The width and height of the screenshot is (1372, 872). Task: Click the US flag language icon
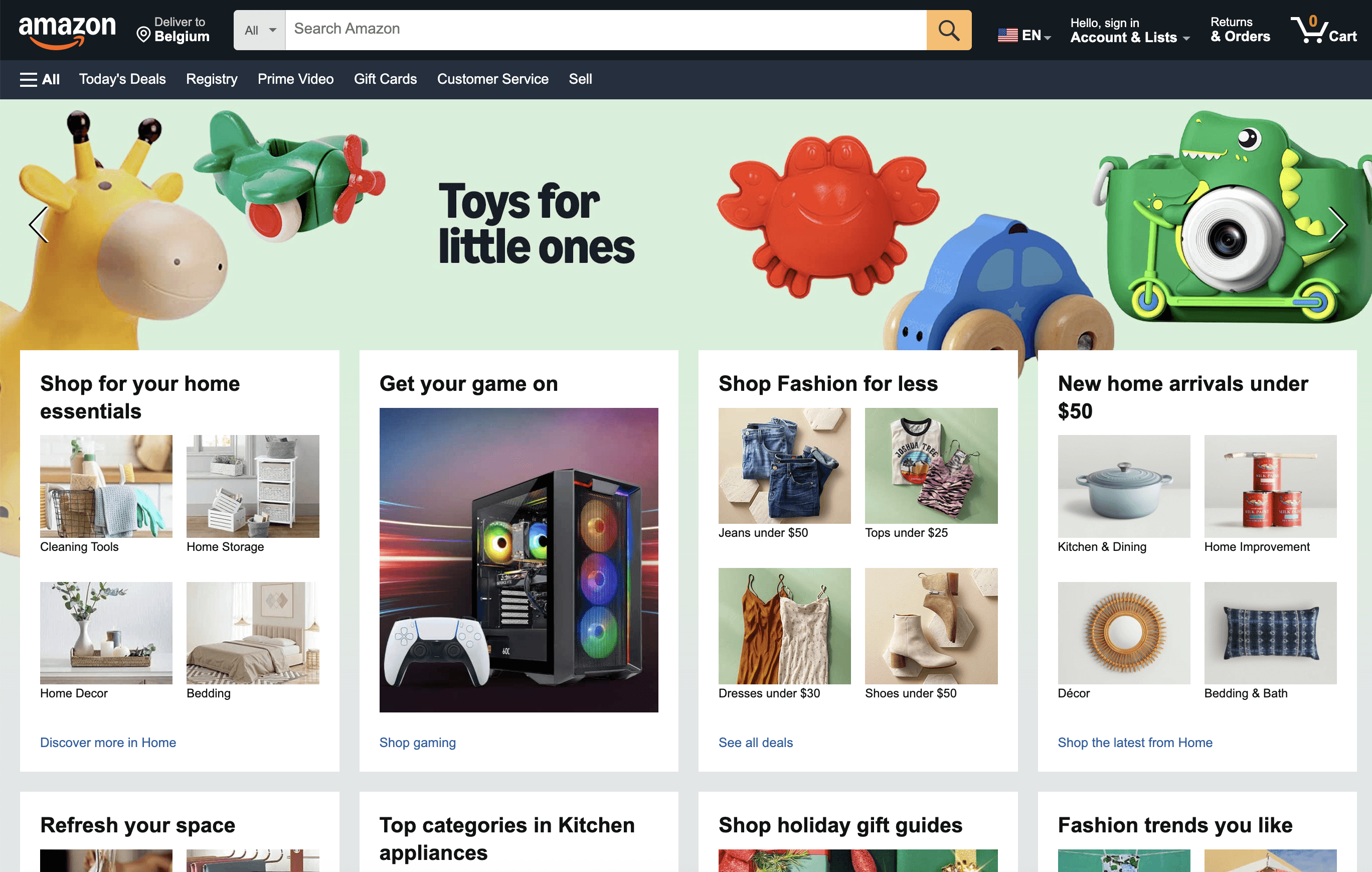(x=1007, y=35)
